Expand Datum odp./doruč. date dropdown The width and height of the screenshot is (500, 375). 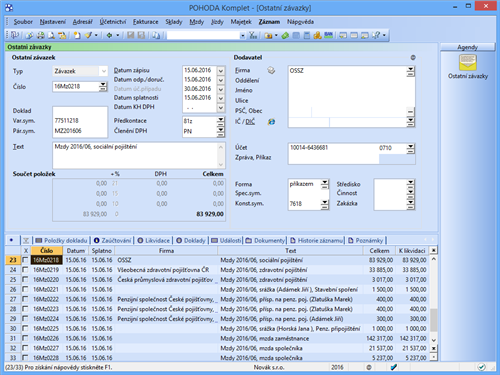[x=221, y=80]
